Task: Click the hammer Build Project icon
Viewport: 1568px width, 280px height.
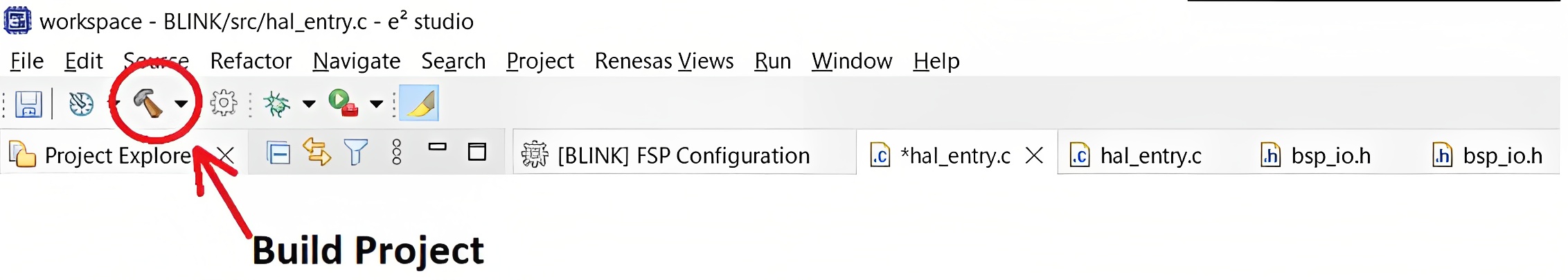Action: pyautogui.click(x=148, y=103)
